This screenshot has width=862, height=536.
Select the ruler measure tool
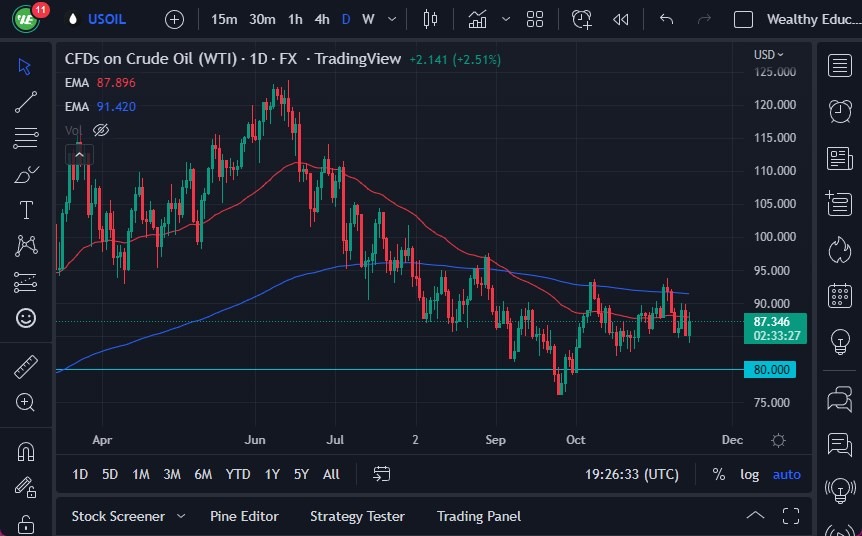tap(26, 367)
